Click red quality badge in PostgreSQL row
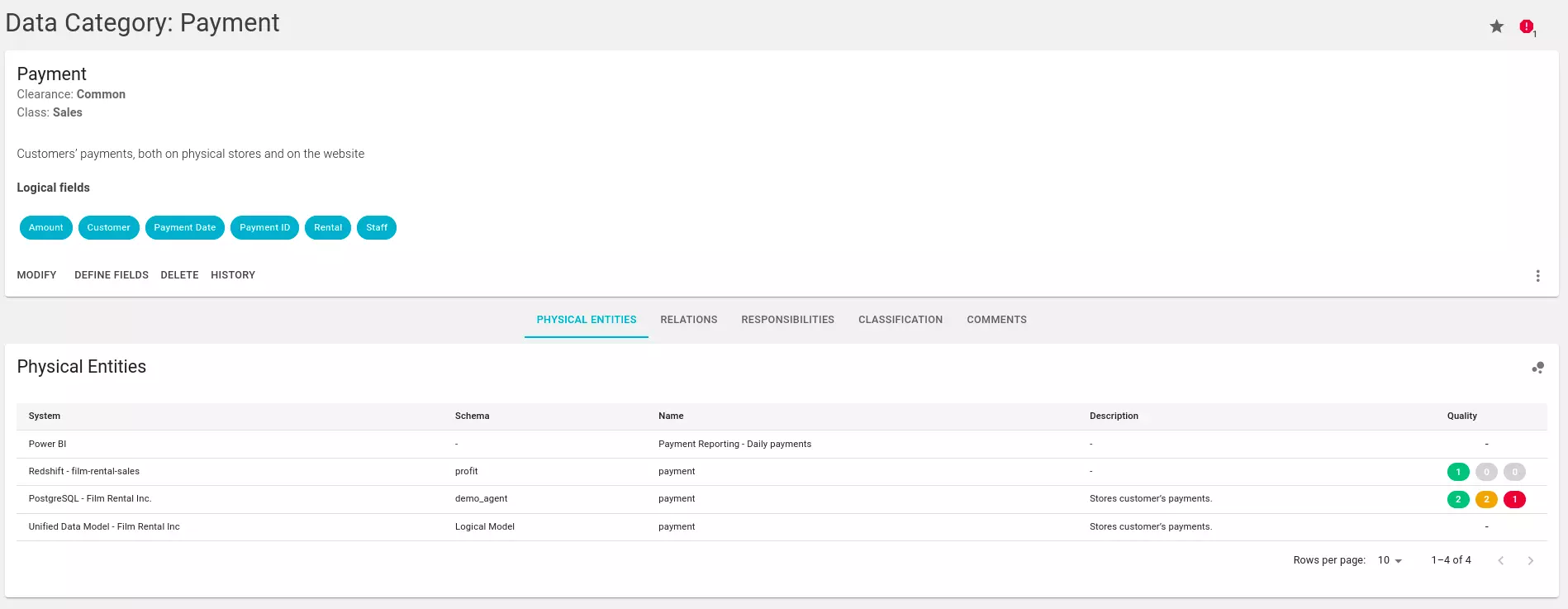This screenshot has width=1568, height=609. tap(1514, 499)
